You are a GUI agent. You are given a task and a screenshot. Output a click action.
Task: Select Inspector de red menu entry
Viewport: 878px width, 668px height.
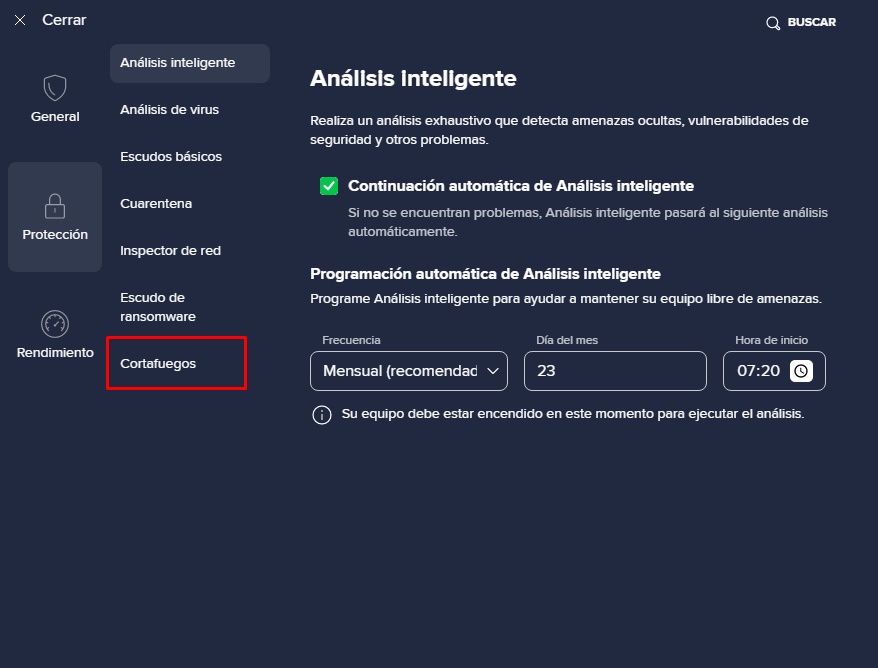tap(170, 251)
